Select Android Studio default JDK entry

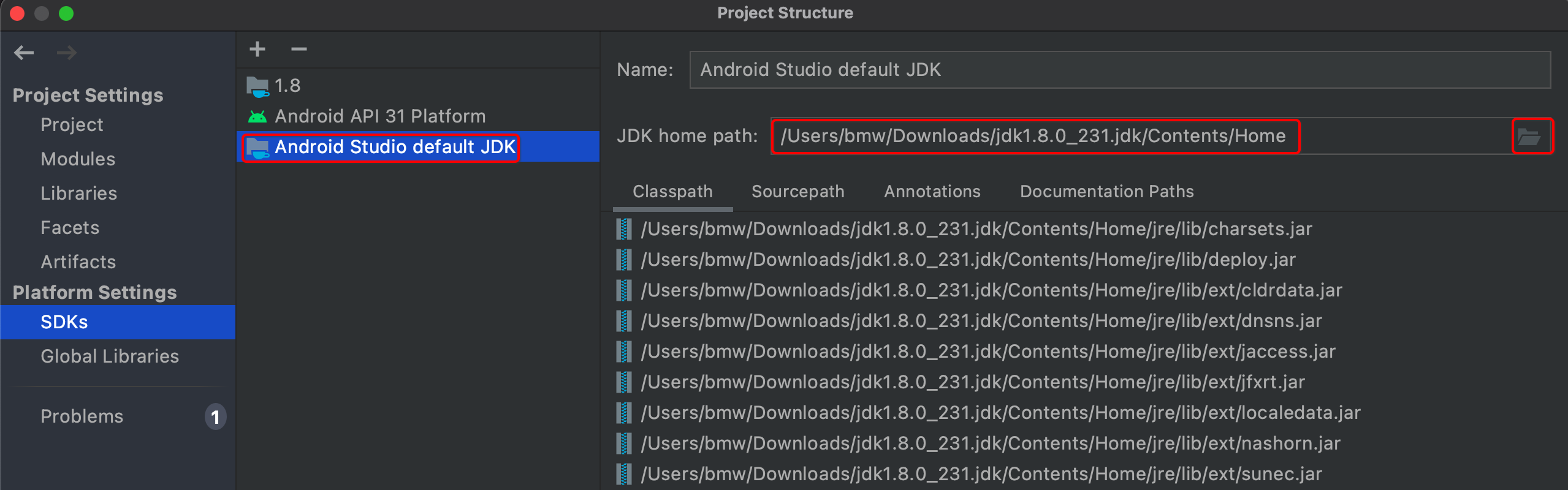[x=418, y=147]
